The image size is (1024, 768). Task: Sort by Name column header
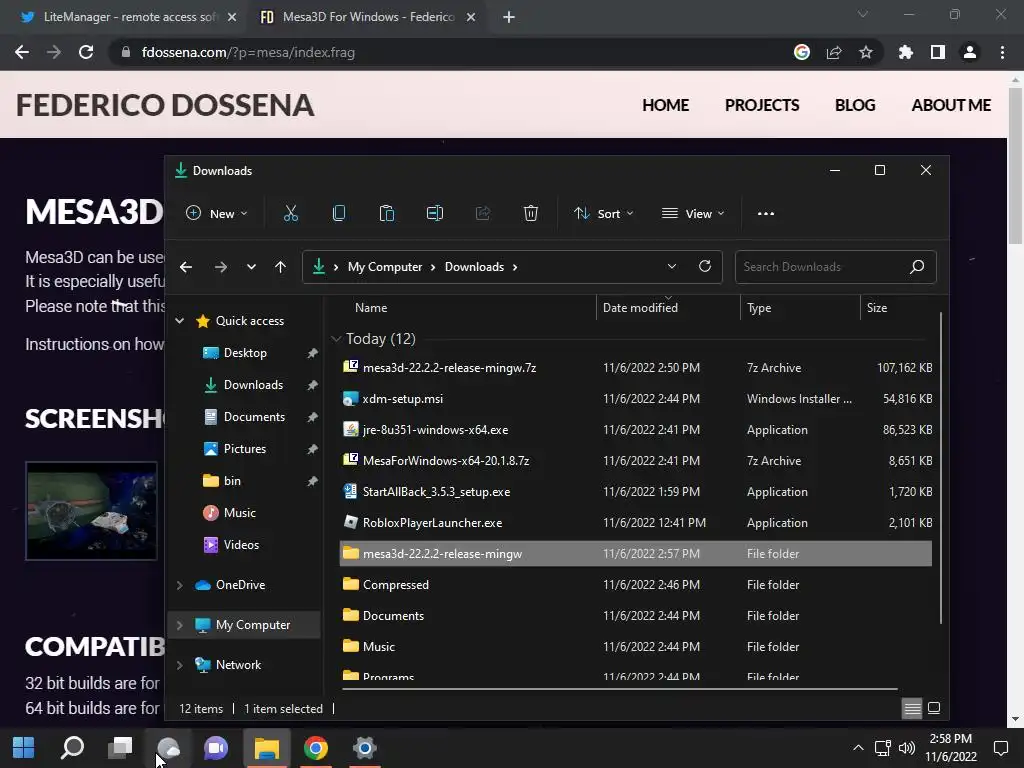(x=371, y=308)
